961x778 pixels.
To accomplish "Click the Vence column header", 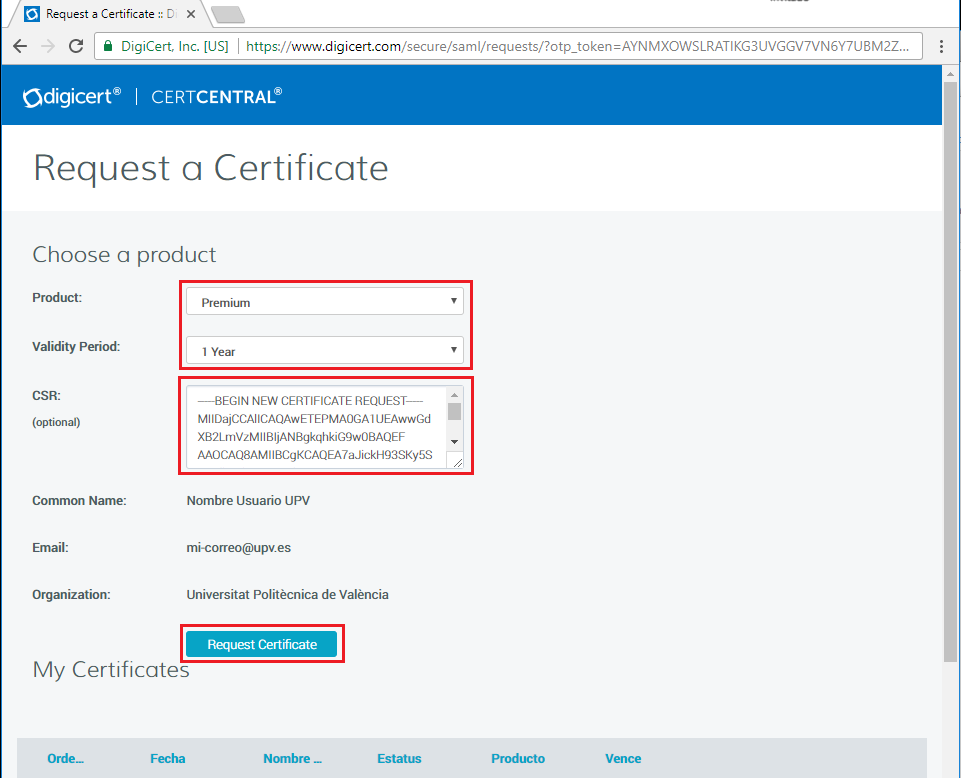I will [x=623, y=759].
